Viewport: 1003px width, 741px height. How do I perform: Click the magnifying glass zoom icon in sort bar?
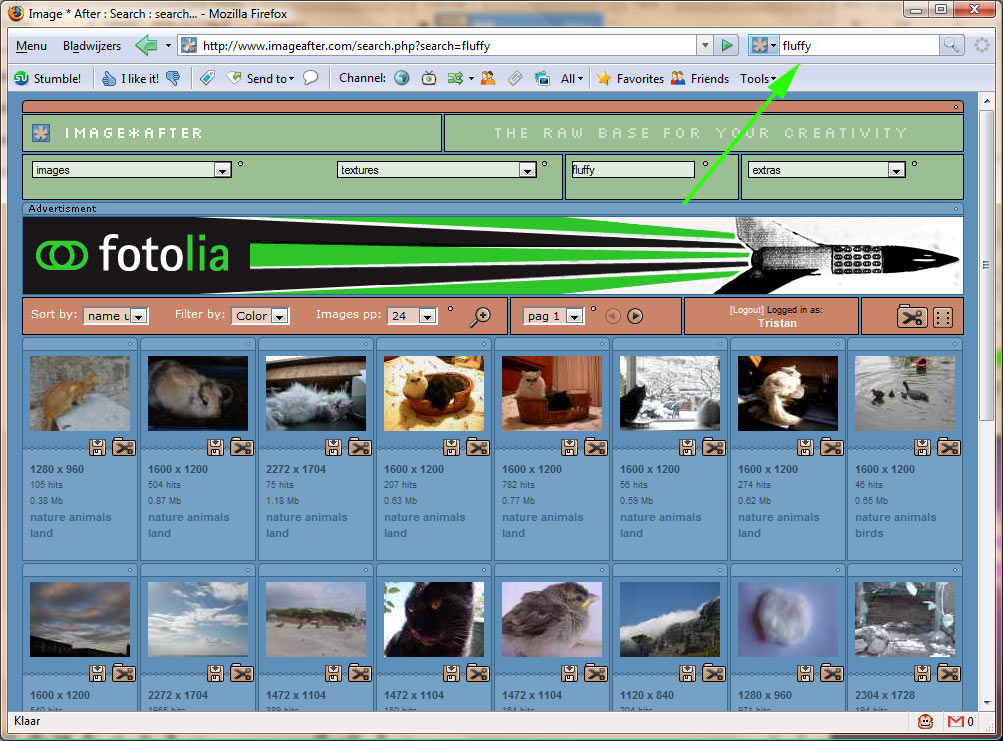pos(480,317)
